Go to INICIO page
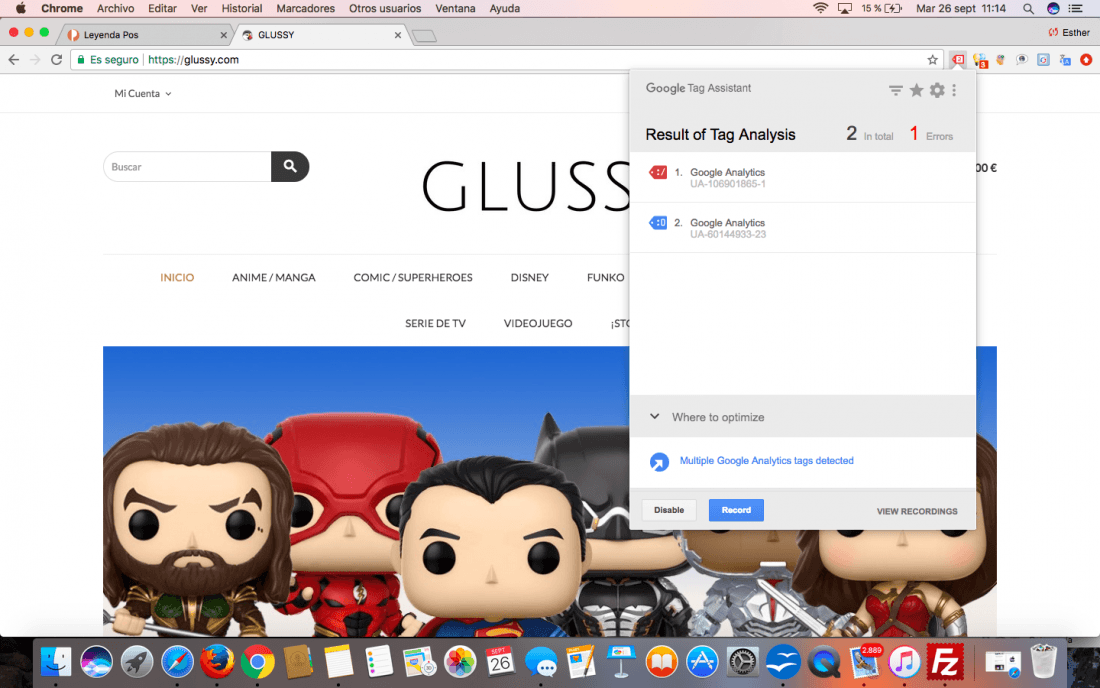Viewport: 1100px width, 688px height. [x=177, y=278]
